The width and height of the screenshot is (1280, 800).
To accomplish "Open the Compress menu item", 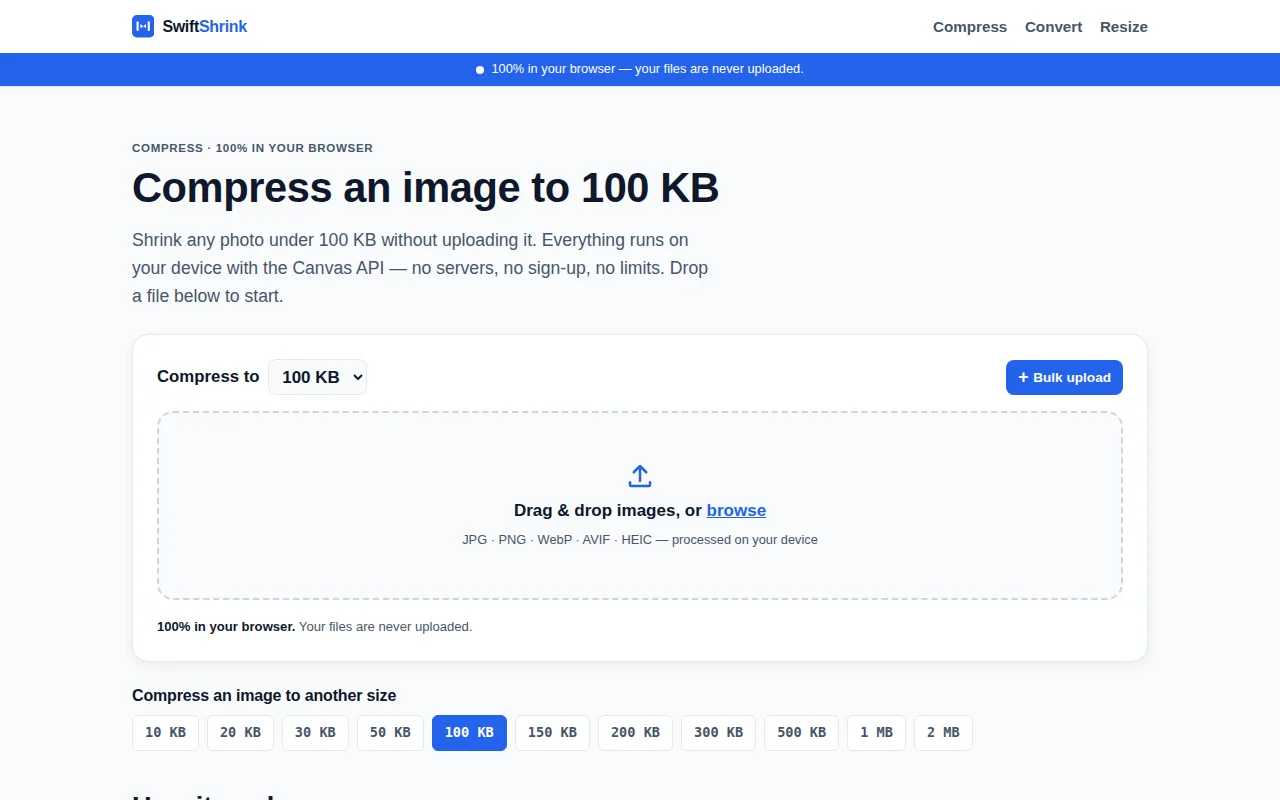I will tap(970, 27).
